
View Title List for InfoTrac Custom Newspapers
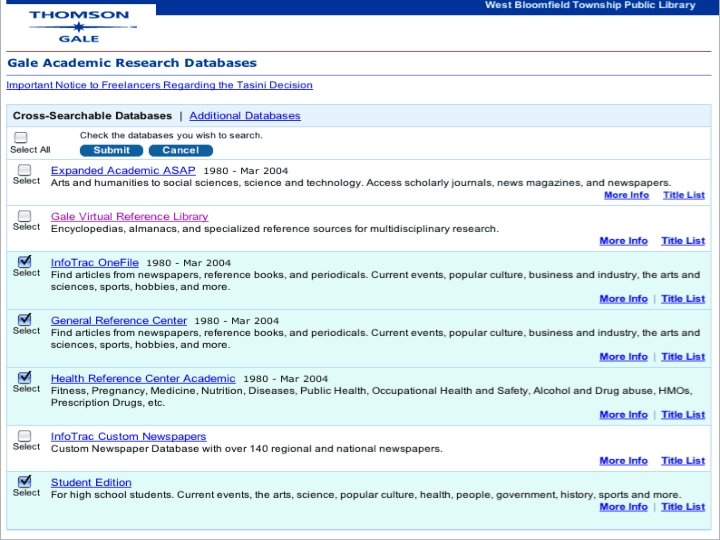683,460
